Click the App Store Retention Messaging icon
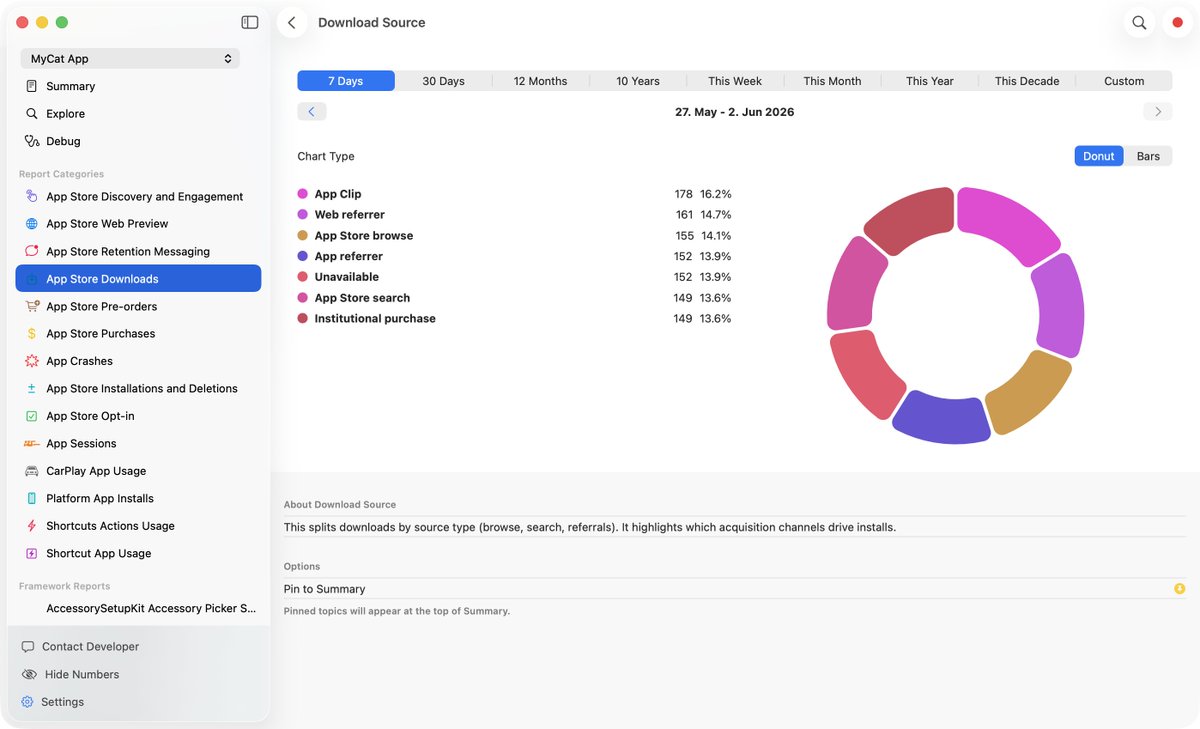This screenshot has height=729, width=1200. coord(32,251)
